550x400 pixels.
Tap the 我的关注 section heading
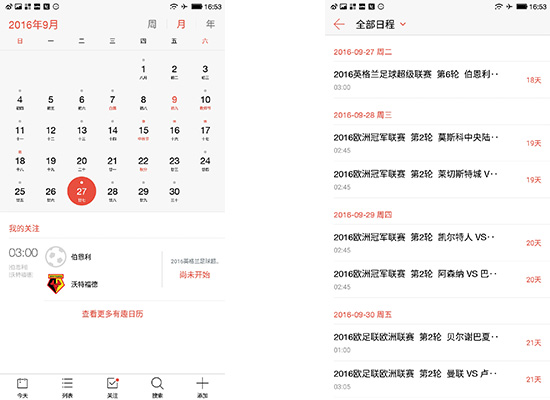[24, 228]
